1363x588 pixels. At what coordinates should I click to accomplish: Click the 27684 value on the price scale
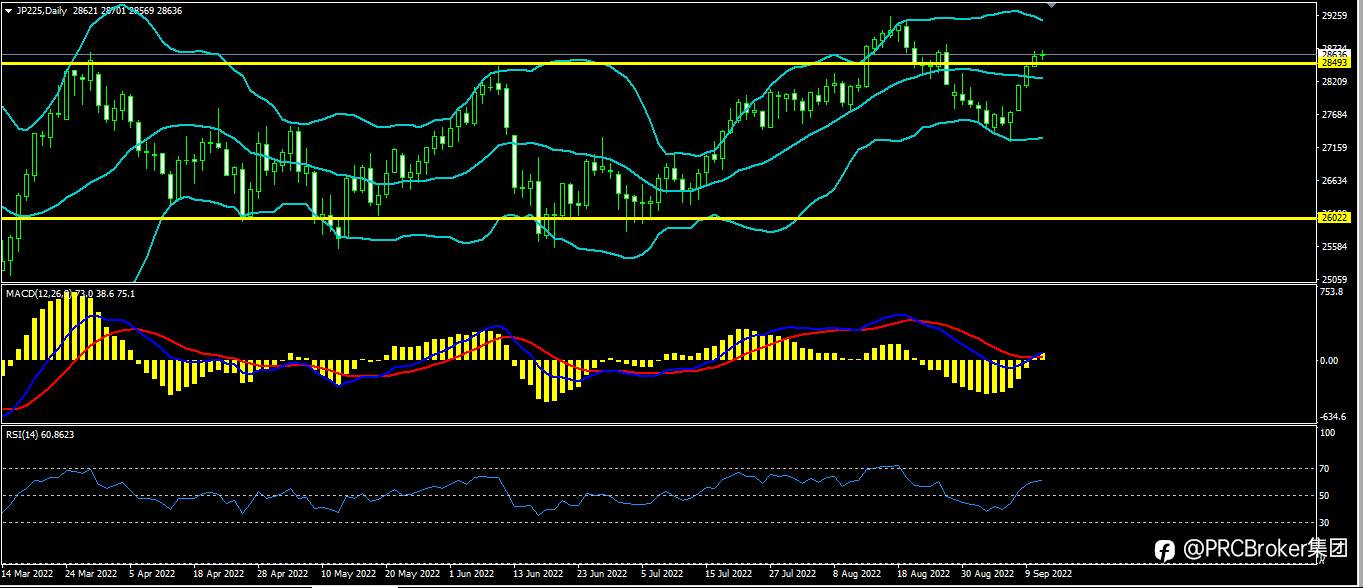[x=1335, y=116]
